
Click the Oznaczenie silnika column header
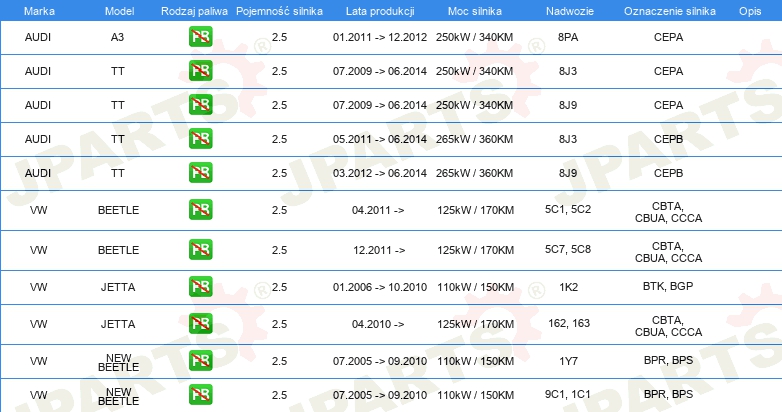669,11
